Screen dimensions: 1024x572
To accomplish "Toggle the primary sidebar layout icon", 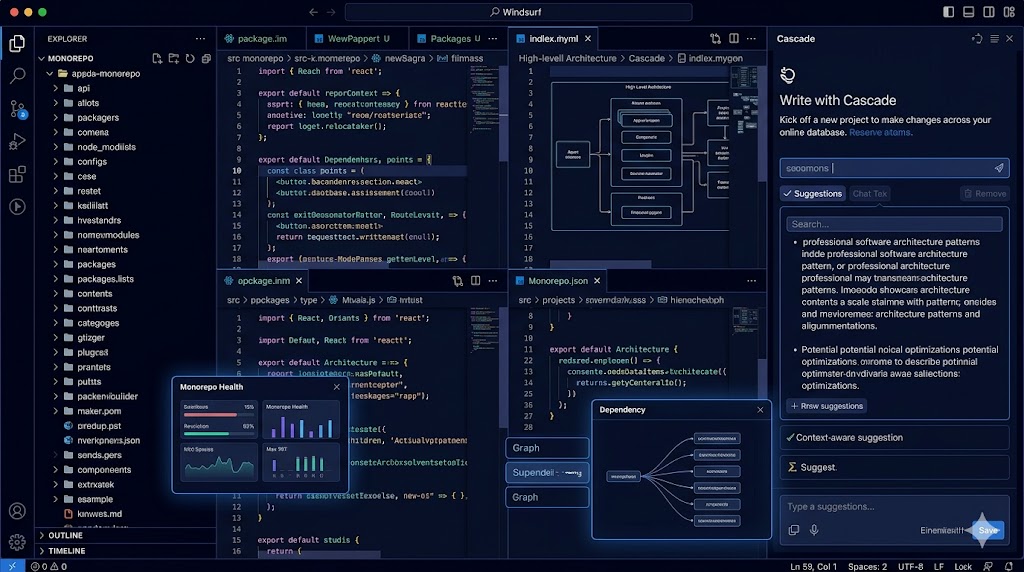I will tap(948, 12).
